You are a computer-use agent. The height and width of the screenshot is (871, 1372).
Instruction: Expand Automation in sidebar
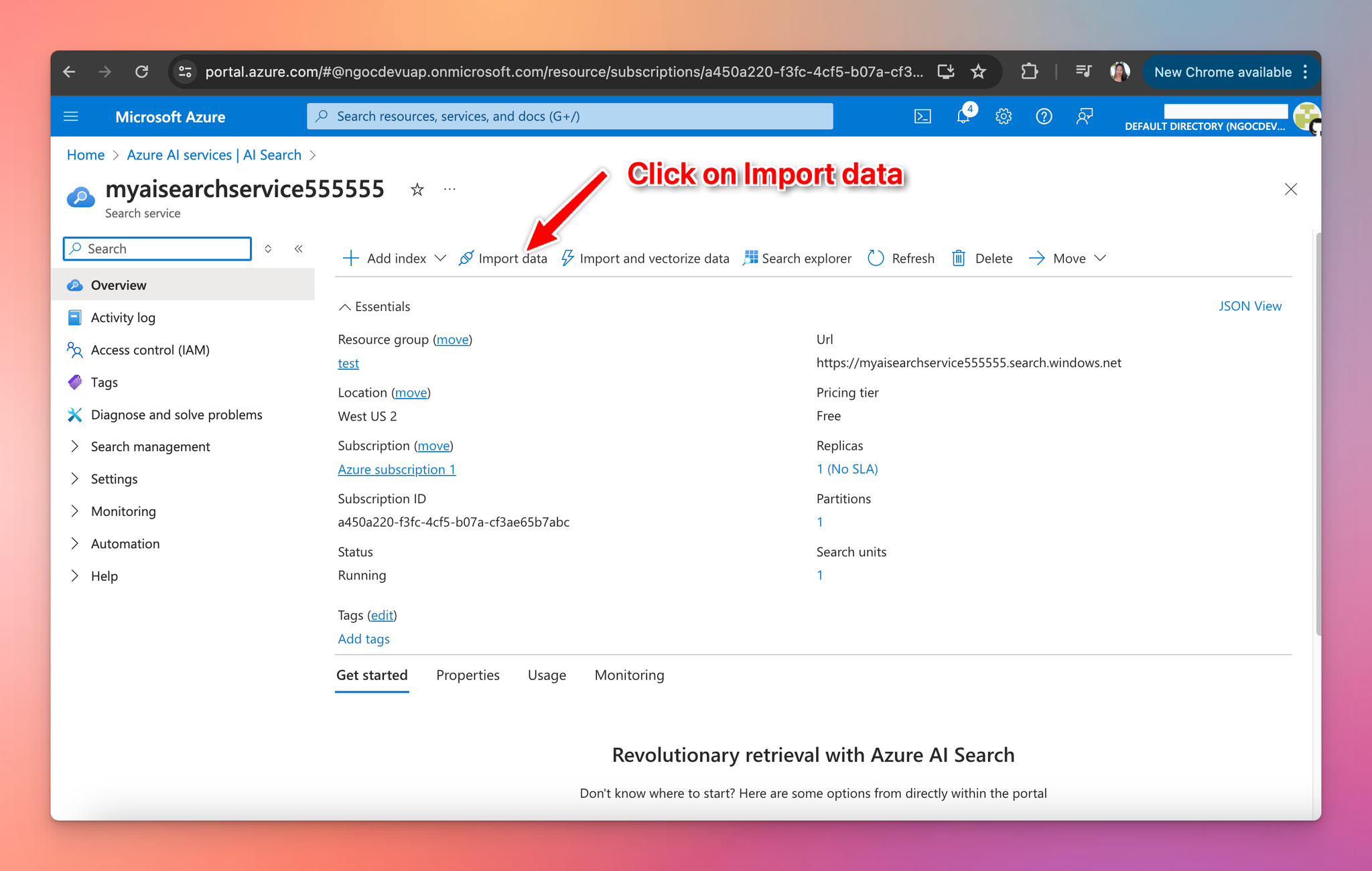coord(125,543)
